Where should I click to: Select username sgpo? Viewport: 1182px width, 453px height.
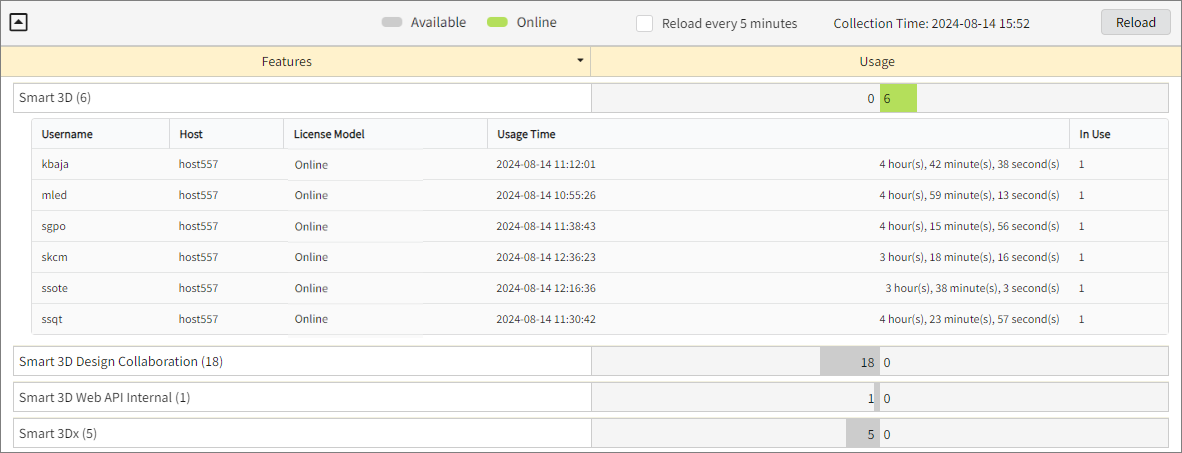tap(55, 226)
